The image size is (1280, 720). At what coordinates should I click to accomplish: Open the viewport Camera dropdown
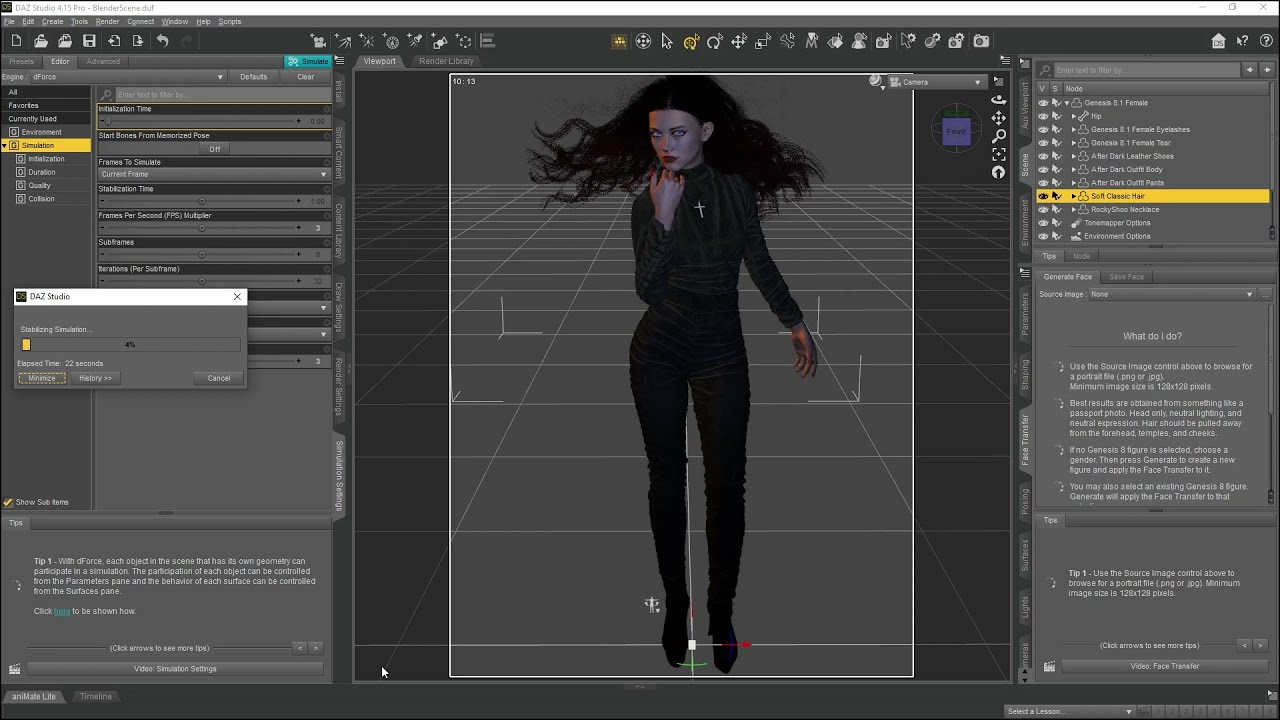[936, 82]
